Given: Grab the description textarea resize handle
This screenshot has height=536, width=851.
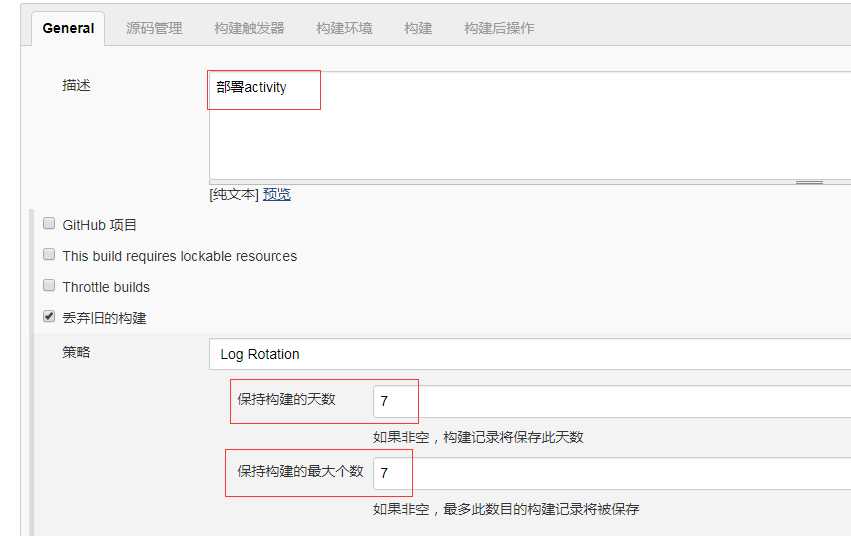Looking at the screenshot, I should (x=809, y=182).
